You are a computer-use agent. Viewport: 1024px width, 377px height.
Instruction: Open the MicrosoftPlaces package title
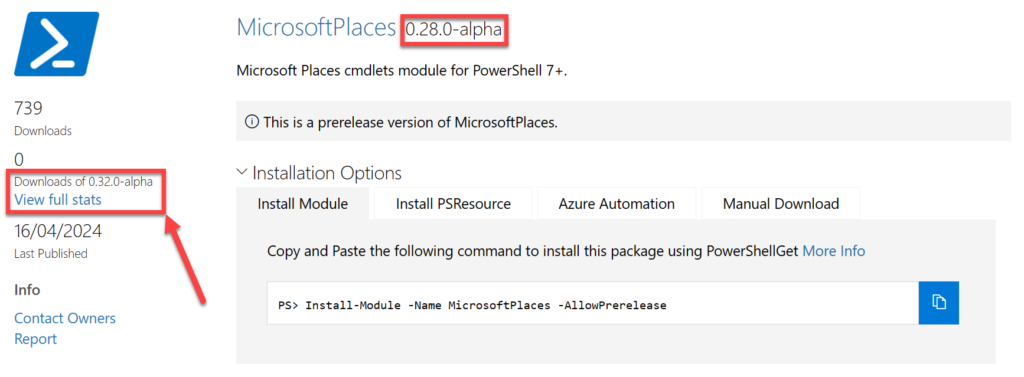[x=316, y=27]
